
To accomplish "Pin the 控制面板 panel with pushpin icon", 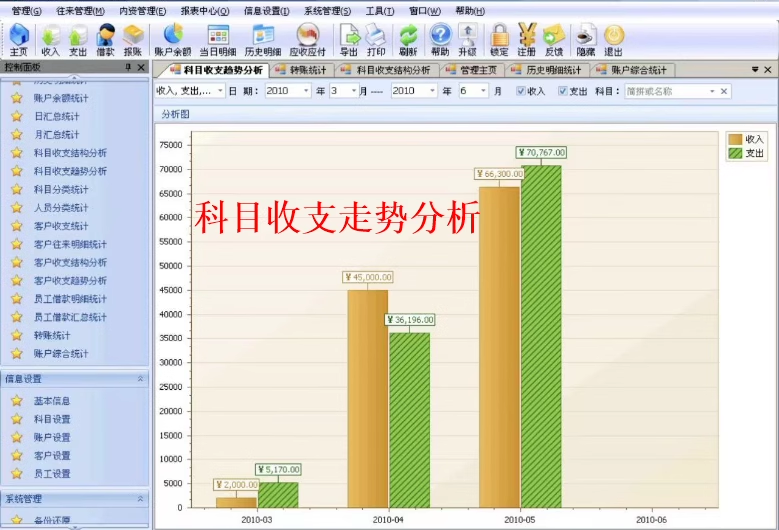I will [128, 67].
